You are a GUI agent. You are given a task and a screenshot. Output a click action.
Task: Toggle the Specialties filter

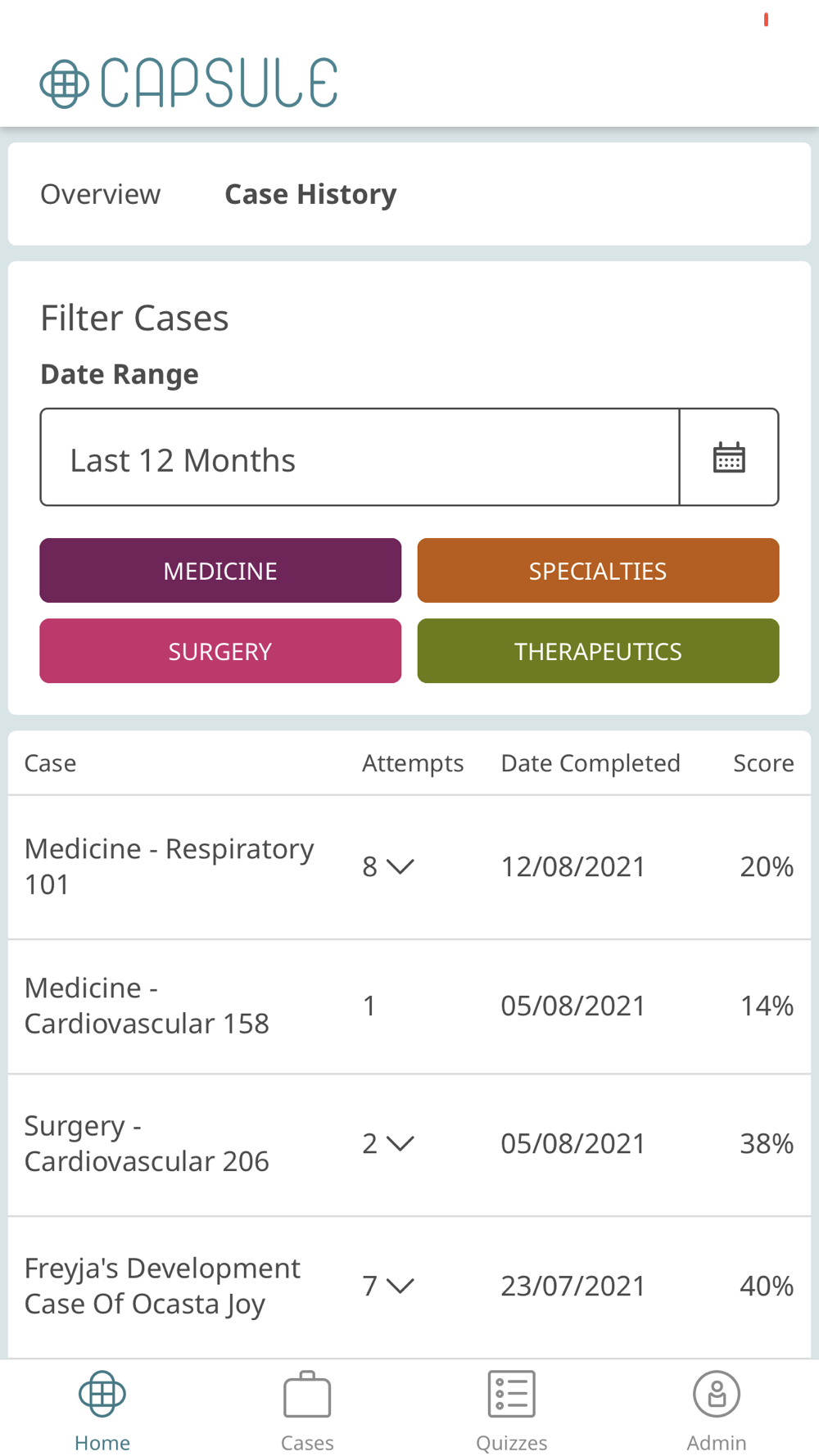pyautogui.click(x=598, y=571)
